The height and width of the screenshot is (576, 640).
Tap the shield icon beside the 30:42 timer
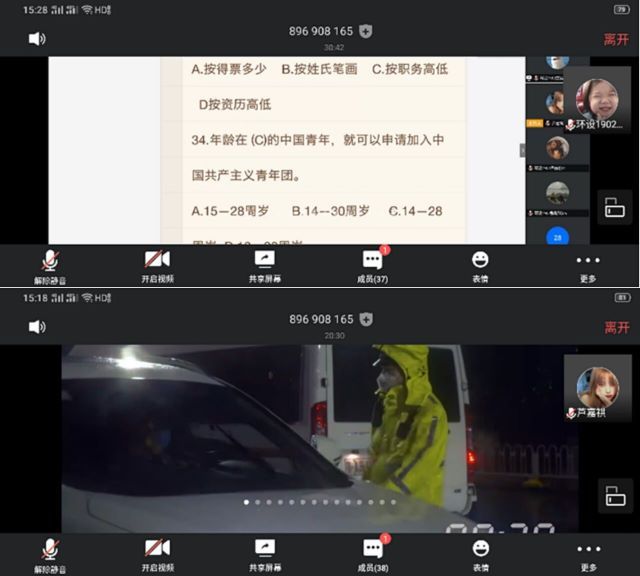pyautogui.click(x=365, y=31)
